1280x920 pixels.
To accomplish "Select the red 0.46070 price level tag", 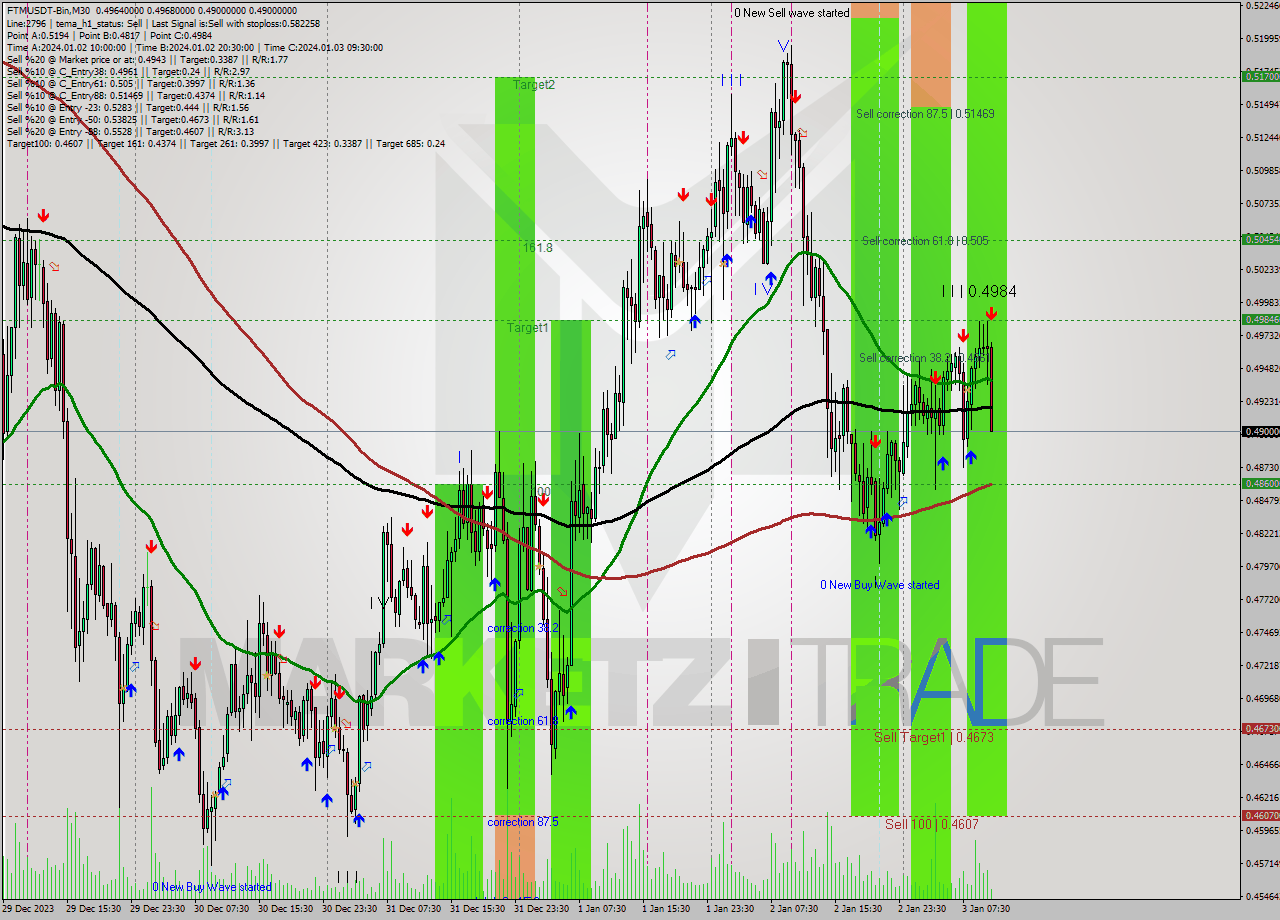I will coord(1260,816).
